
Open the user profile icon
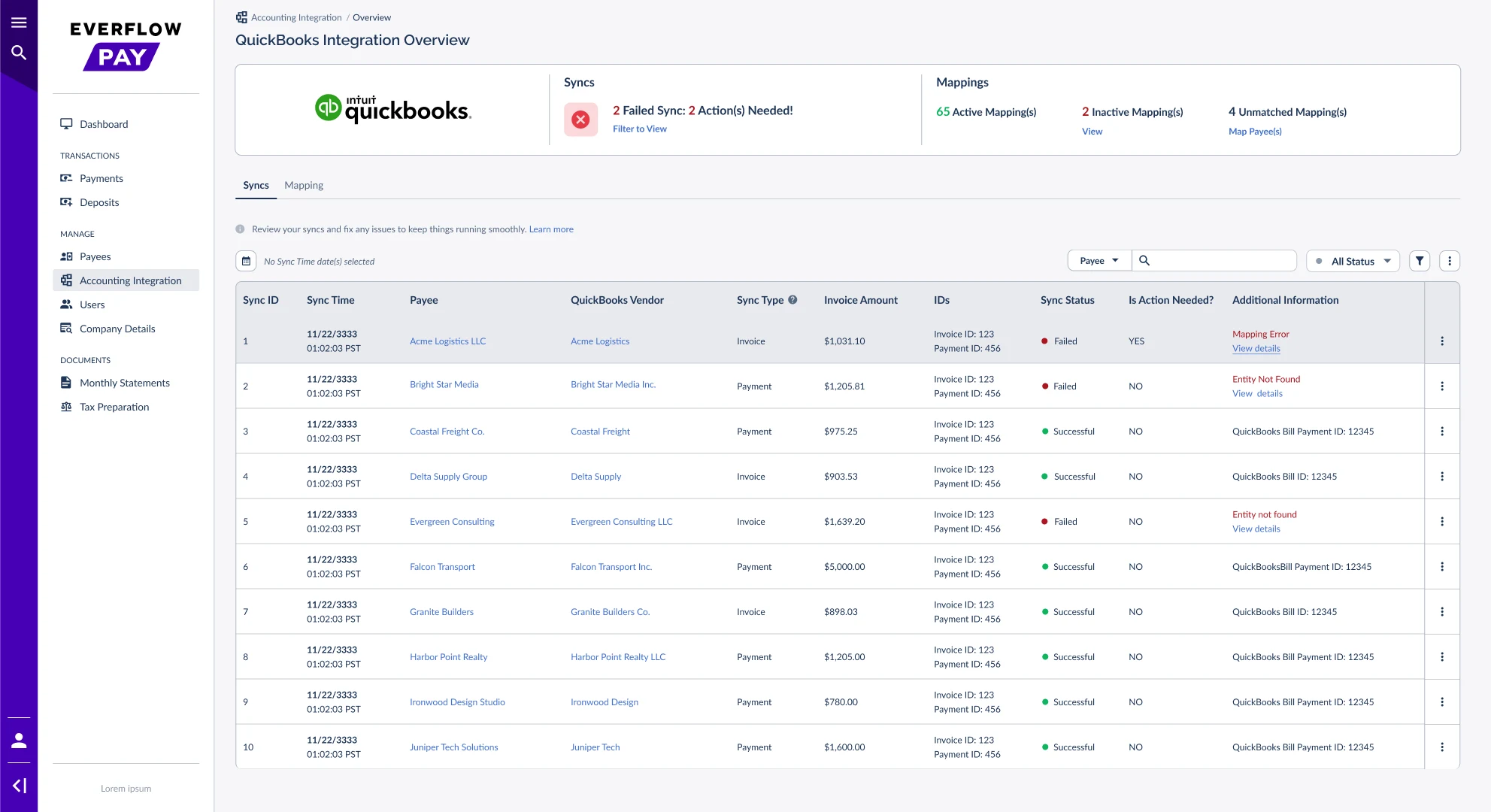click(19, 741)
